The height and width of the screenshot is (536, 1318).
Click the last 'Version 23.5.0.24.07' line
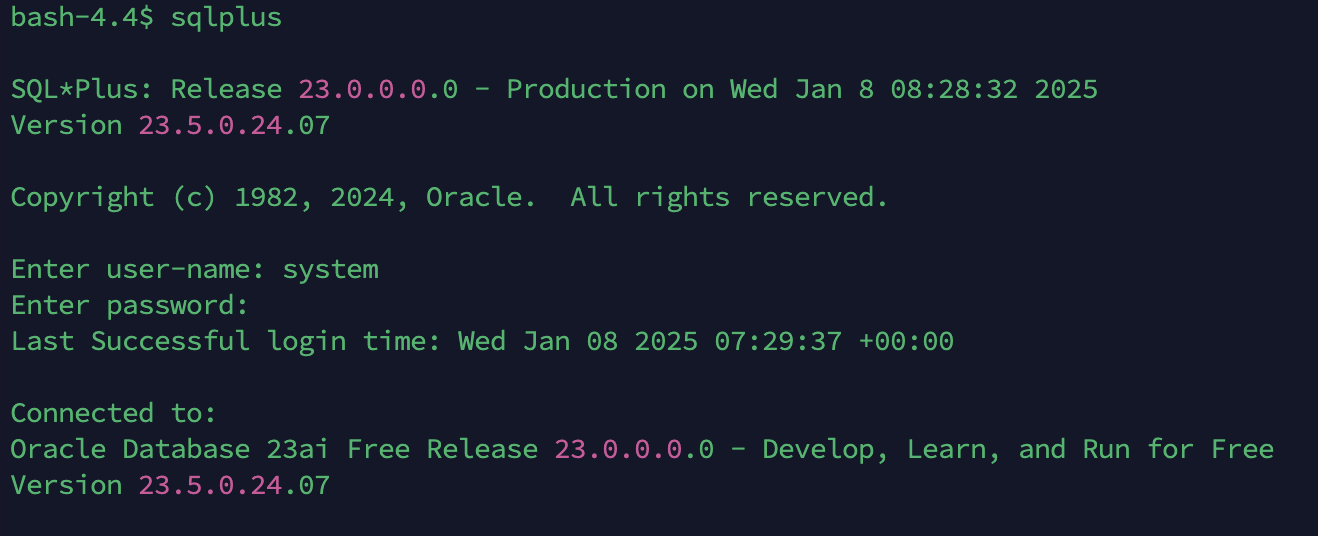tap(170, 486)
